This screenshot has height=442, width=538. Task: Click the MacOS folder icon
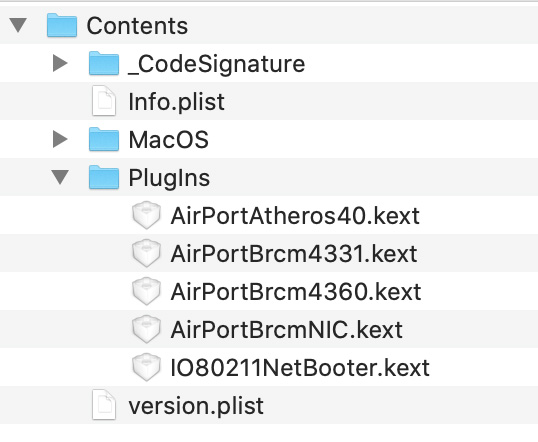[104, 139]
